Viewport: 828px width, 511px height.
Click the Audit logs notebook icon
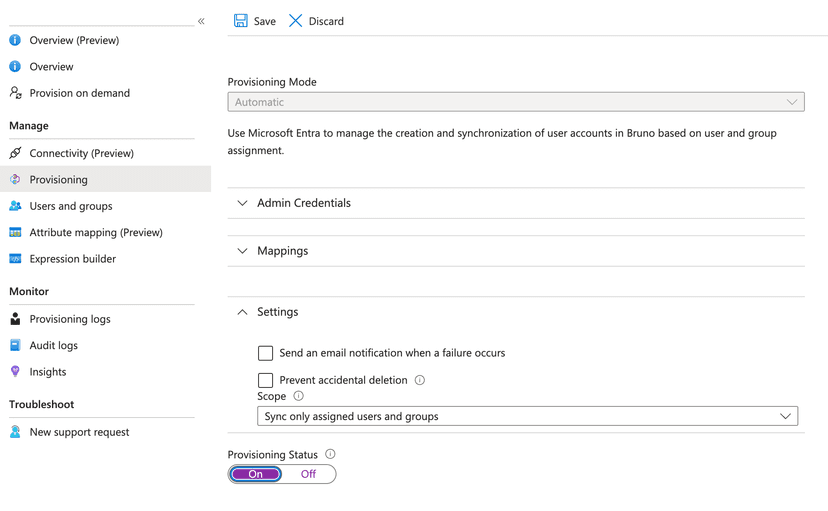tap(15, 345)
